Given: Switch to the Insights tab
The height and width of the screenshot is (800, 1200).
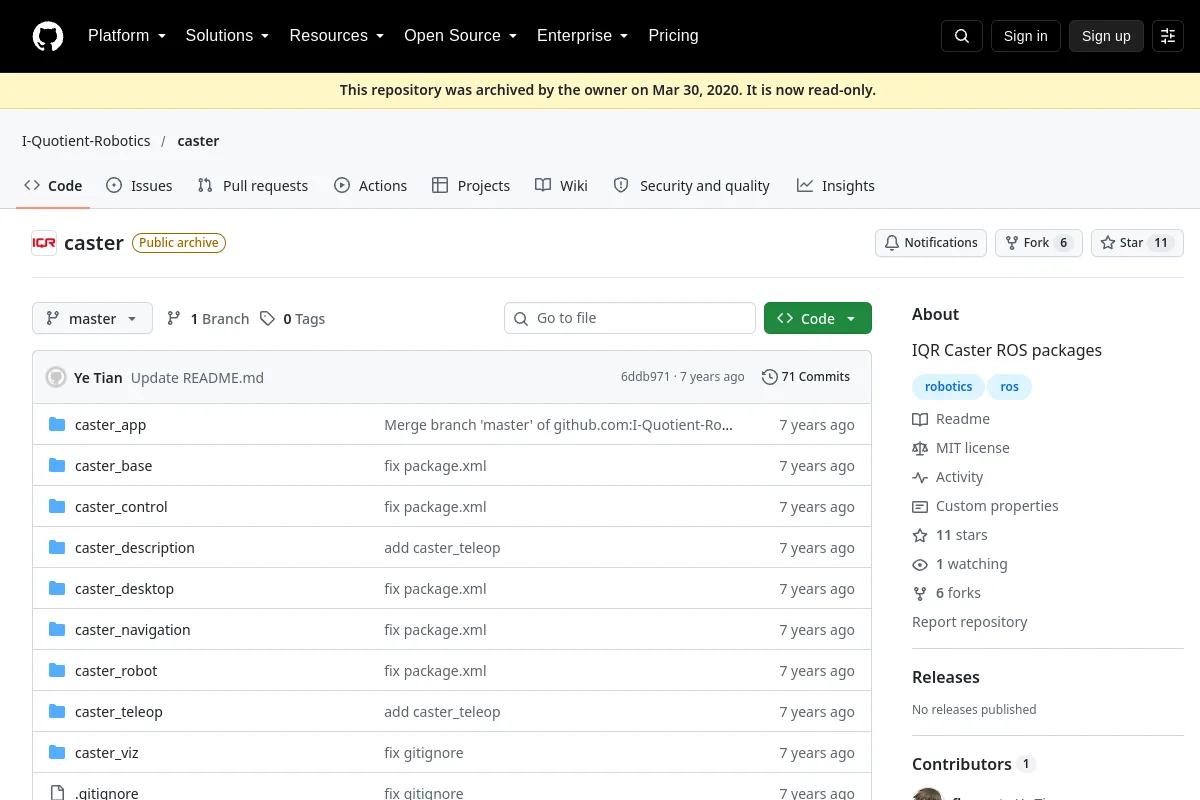Looking at the screenshot, I should 836,186.
